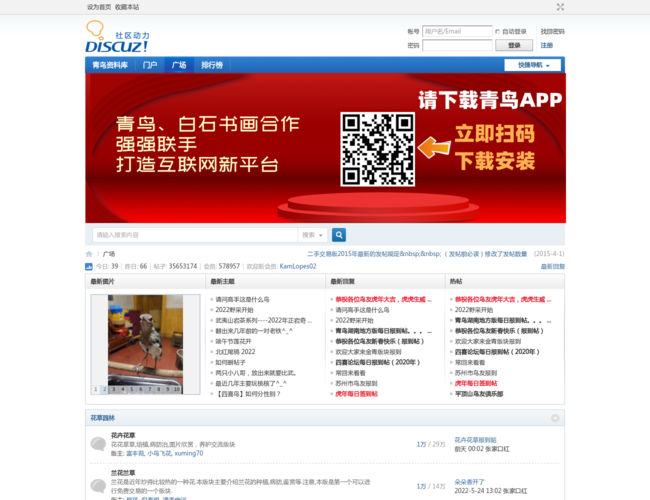Click the 密码 password field
Viewport: 650px width, 500px height.
pyautogui.click(x=457, y=45)
